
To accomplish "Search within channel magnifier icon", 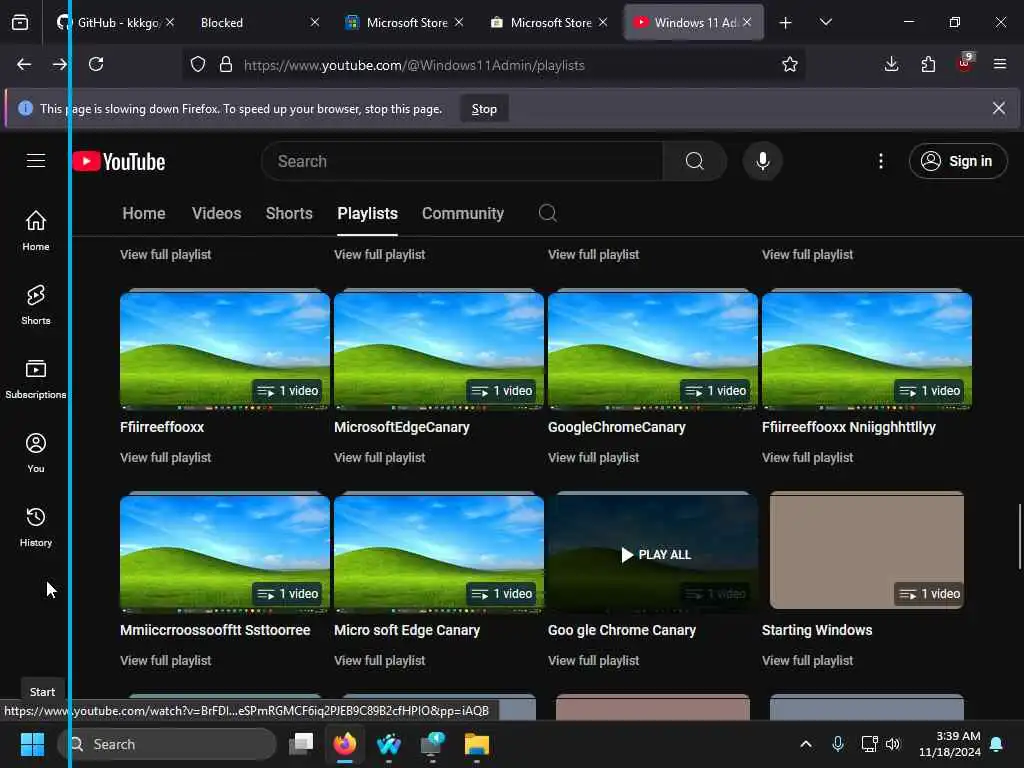I will [x=547, y=213].
